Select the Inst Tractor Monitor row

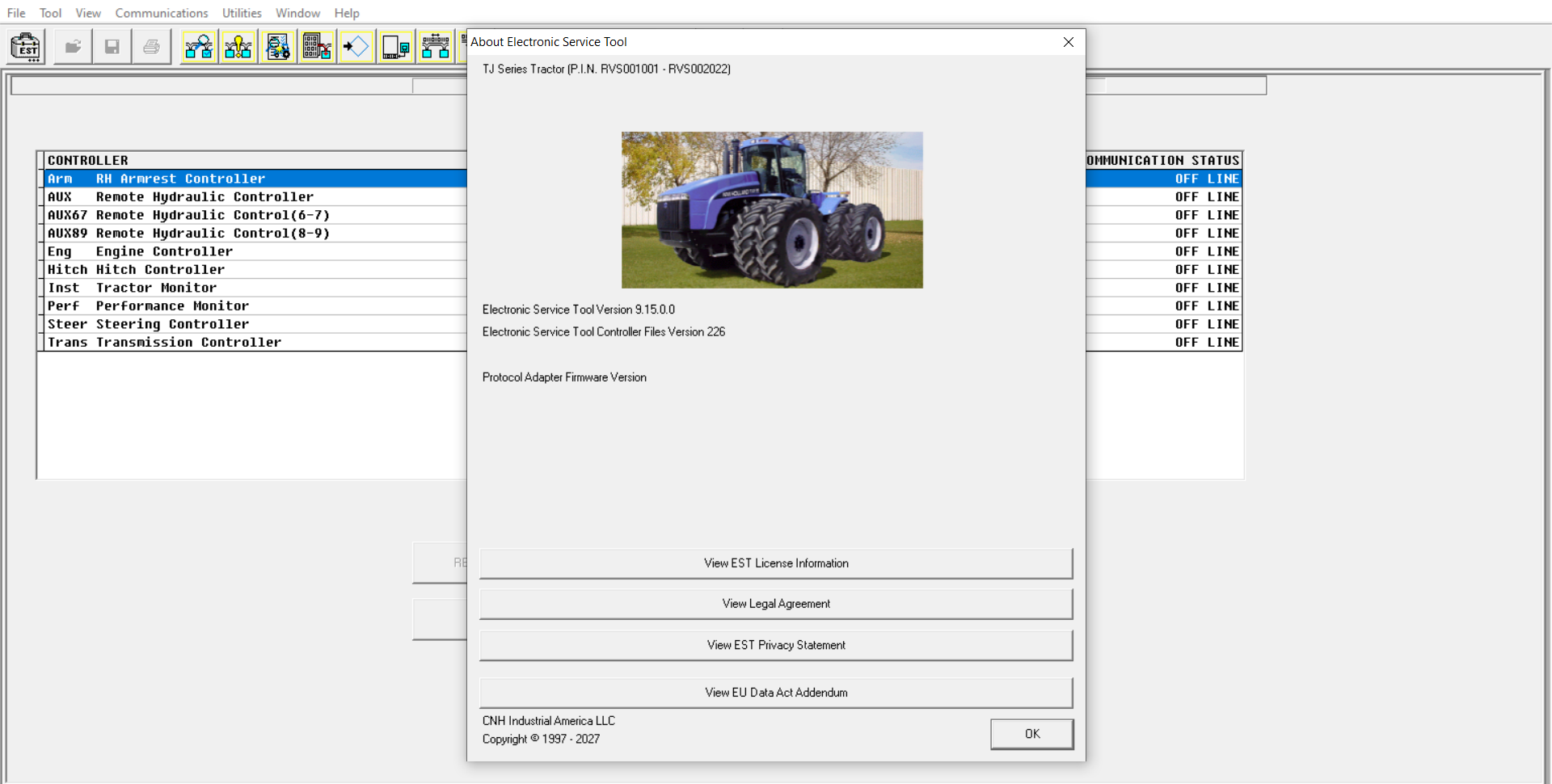pyautogui.click(x=255, y=288)
